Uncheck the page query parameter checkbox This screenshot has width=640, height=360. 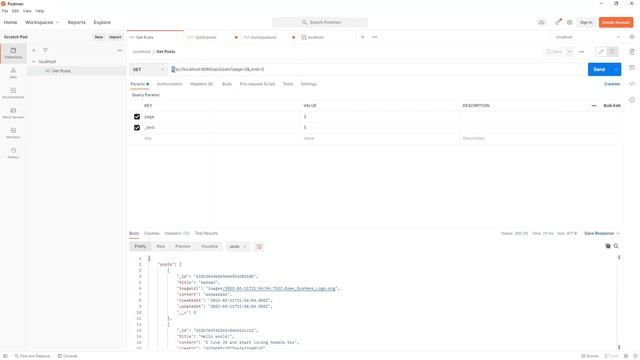click(137, 117)
